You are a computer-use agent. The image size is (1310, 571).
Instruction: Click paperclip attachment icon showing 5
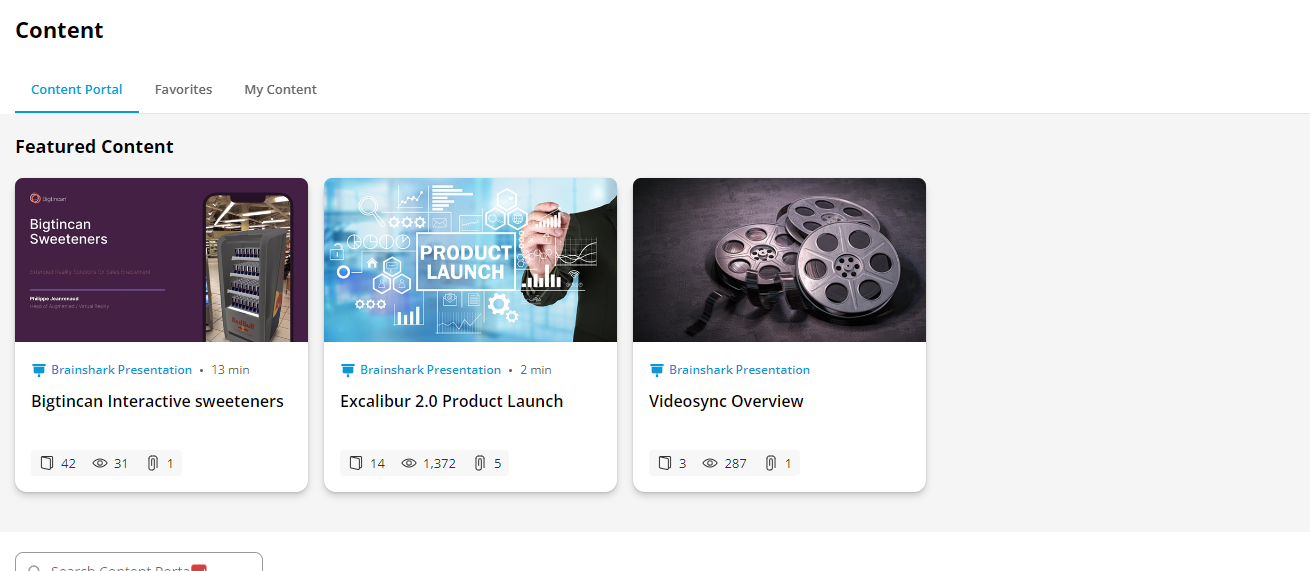(x=480, y=463)
